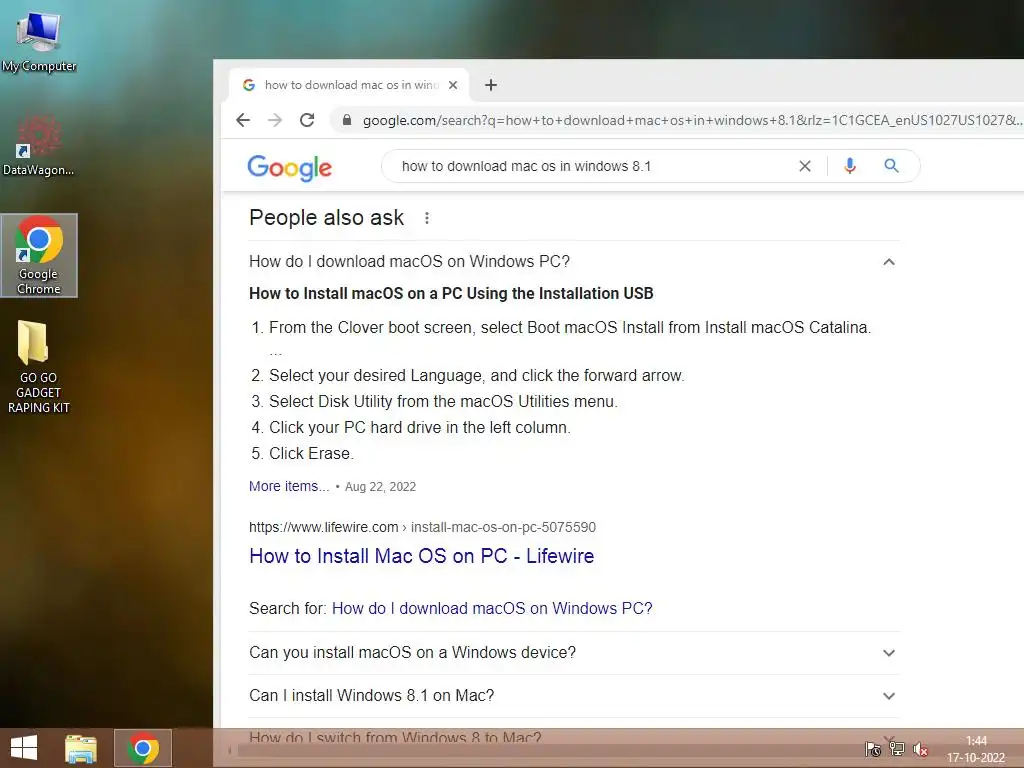
Task: Click step 'Select Disk Utility from the macOS Utilities menu'
Action: [x=443, y=401]
